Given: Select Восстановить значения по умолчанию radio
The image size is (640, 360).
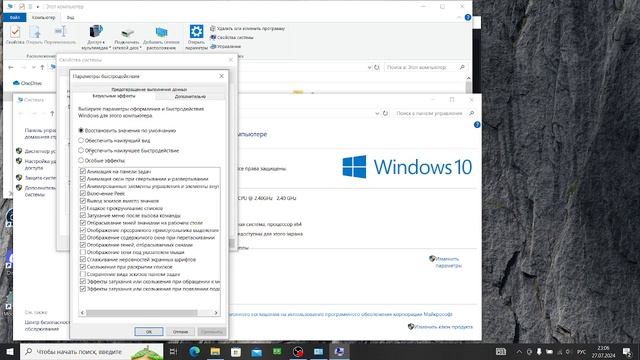Looking at the screenshot, I should pos(81,131).
